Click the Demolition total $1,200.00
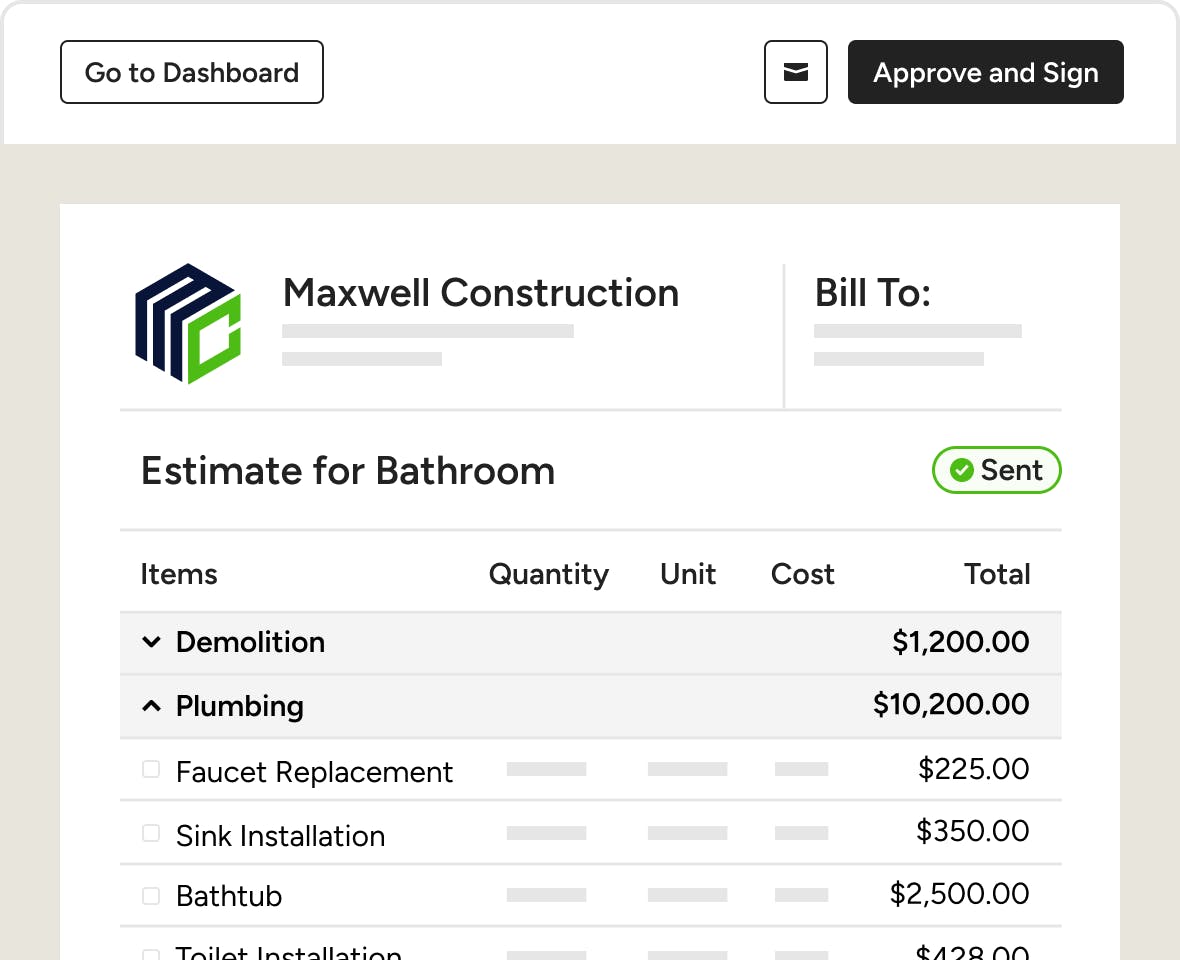Viewport: 1180px width, 960px height. 960,642
